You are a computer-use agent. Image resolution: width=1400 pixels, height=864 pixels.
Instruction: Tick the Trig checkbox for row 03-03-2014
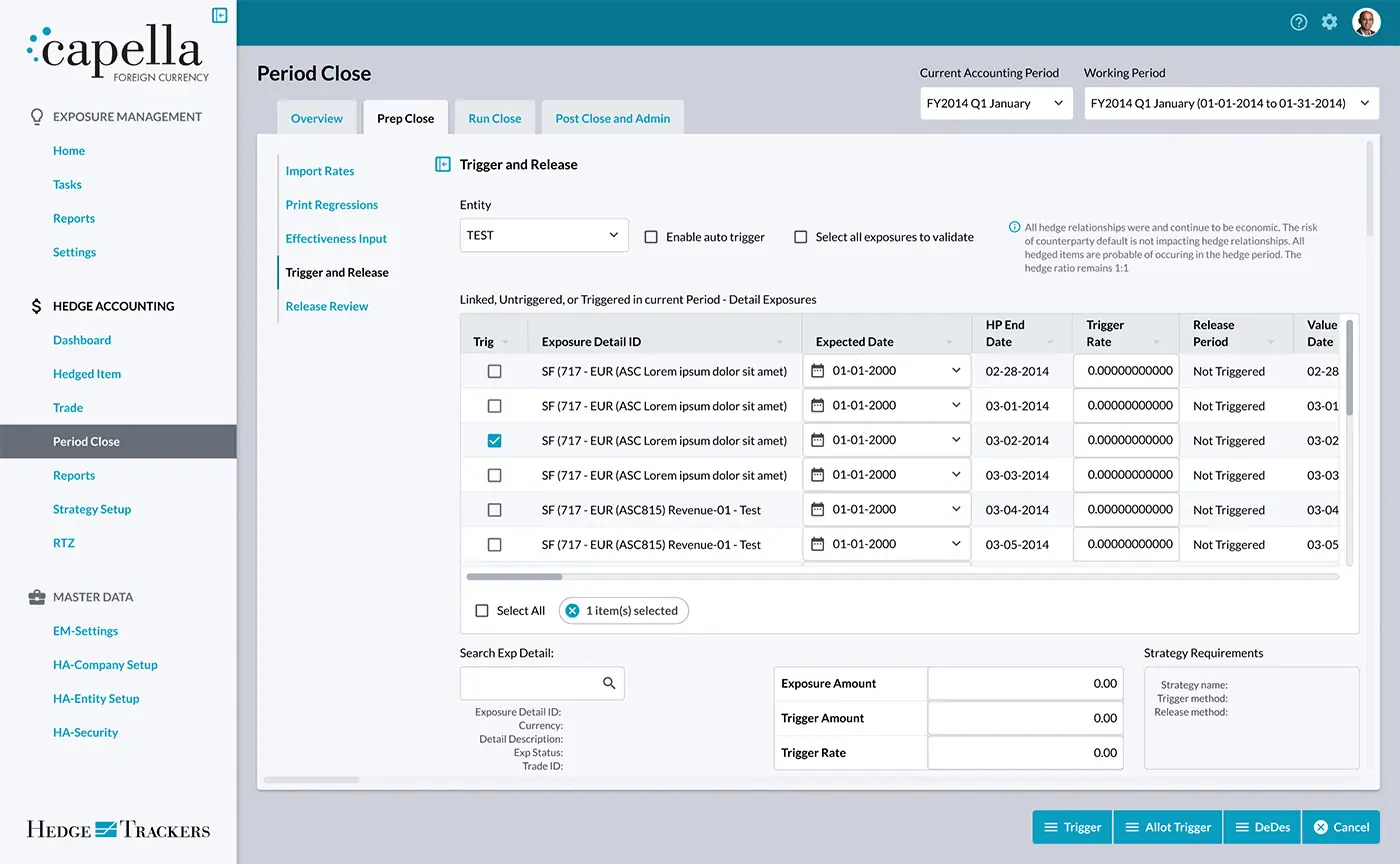point(494,475)
